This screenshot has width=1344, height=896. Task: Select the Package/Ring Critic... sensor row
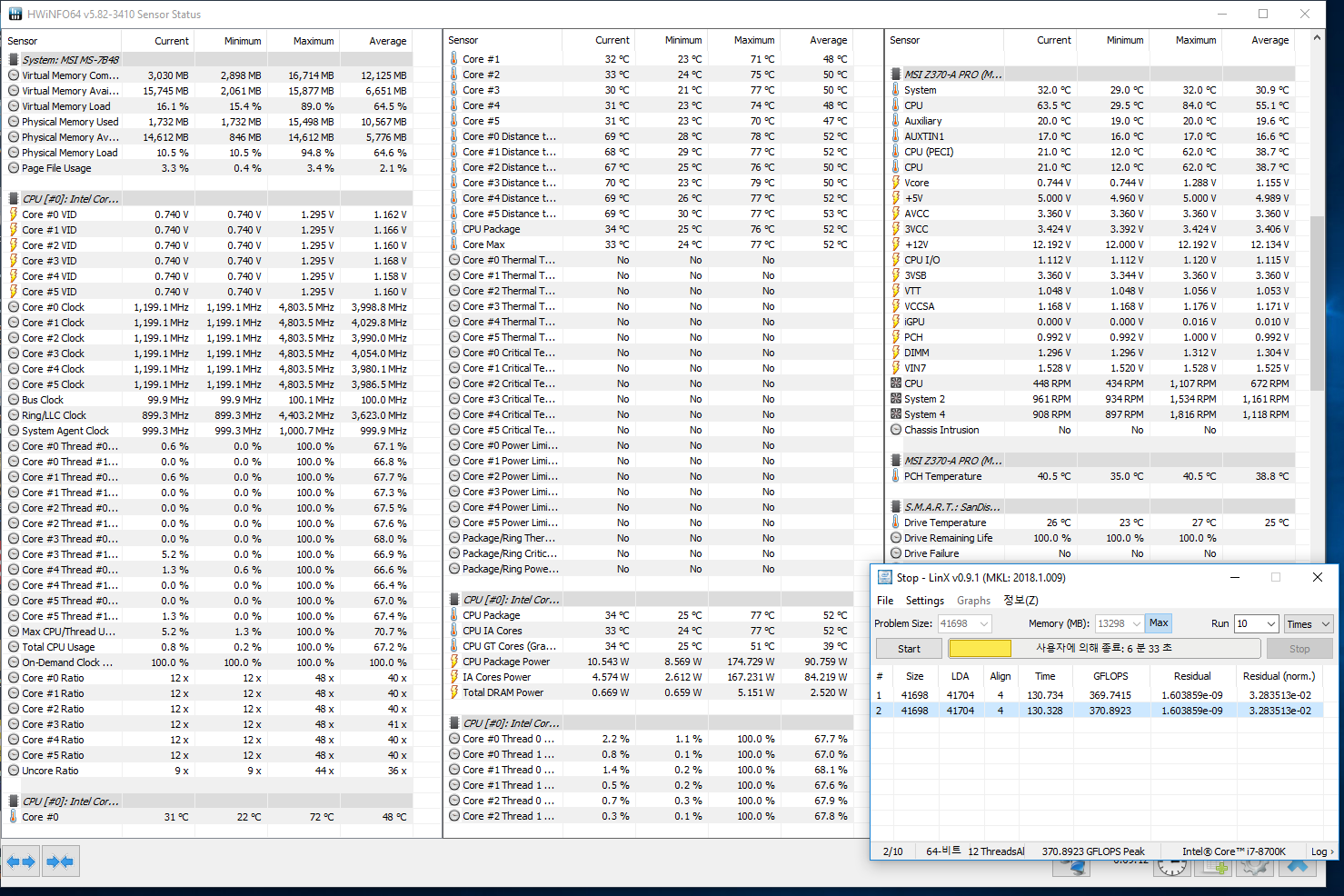click(x=650, y=553)
